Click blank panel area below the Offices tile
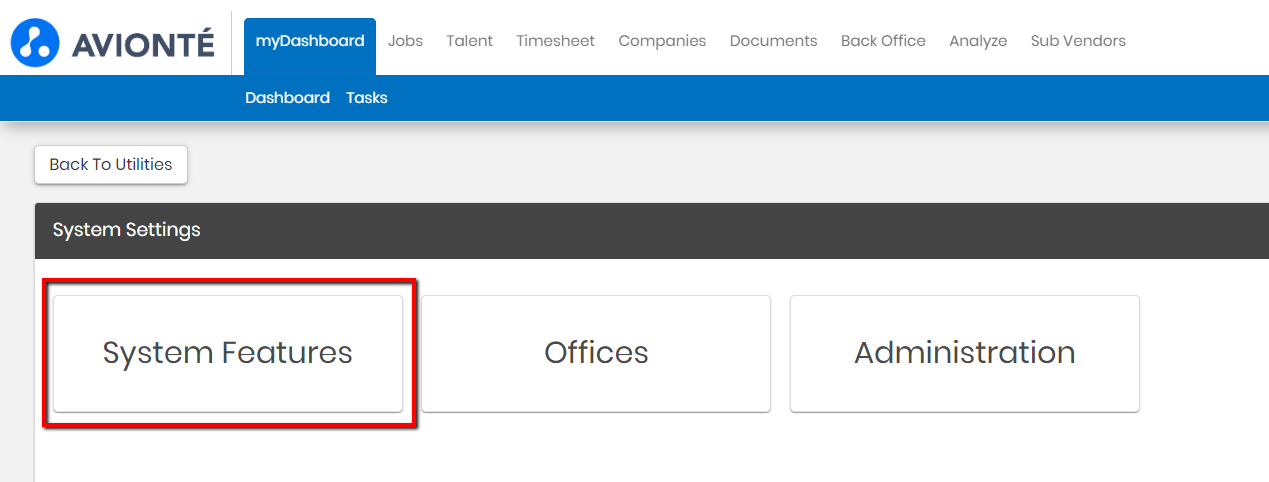 click(596, 448)
